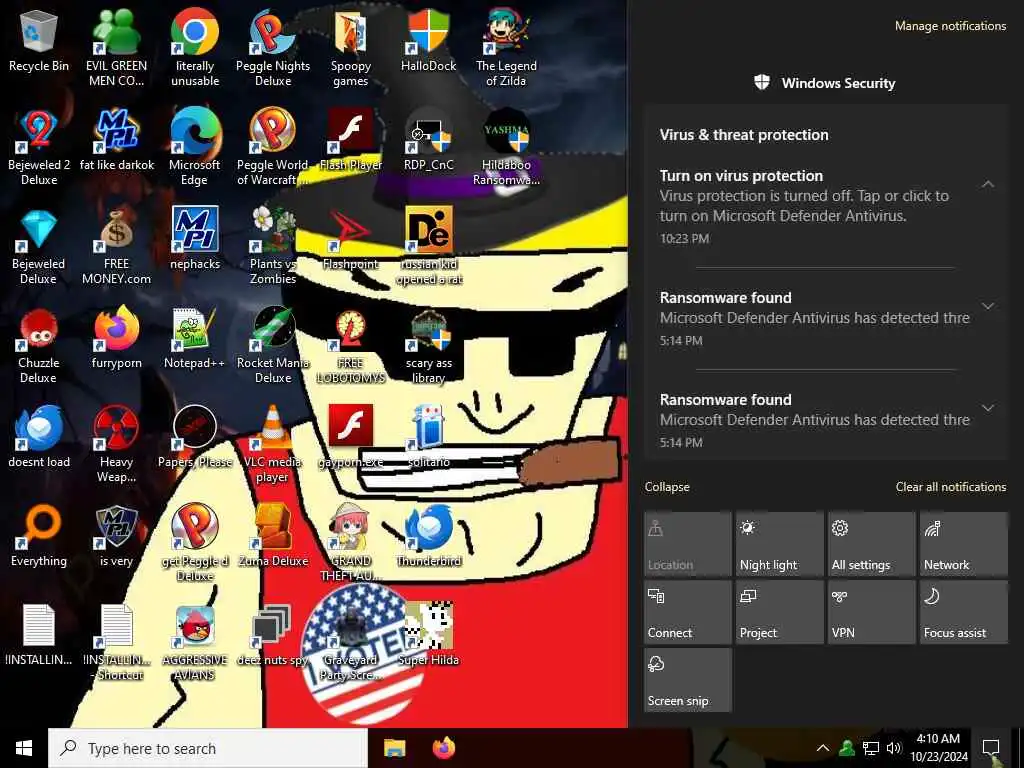Screen dimensions: 1024x768
Task: Toggle the Network quick action tile
Action: 964,544
